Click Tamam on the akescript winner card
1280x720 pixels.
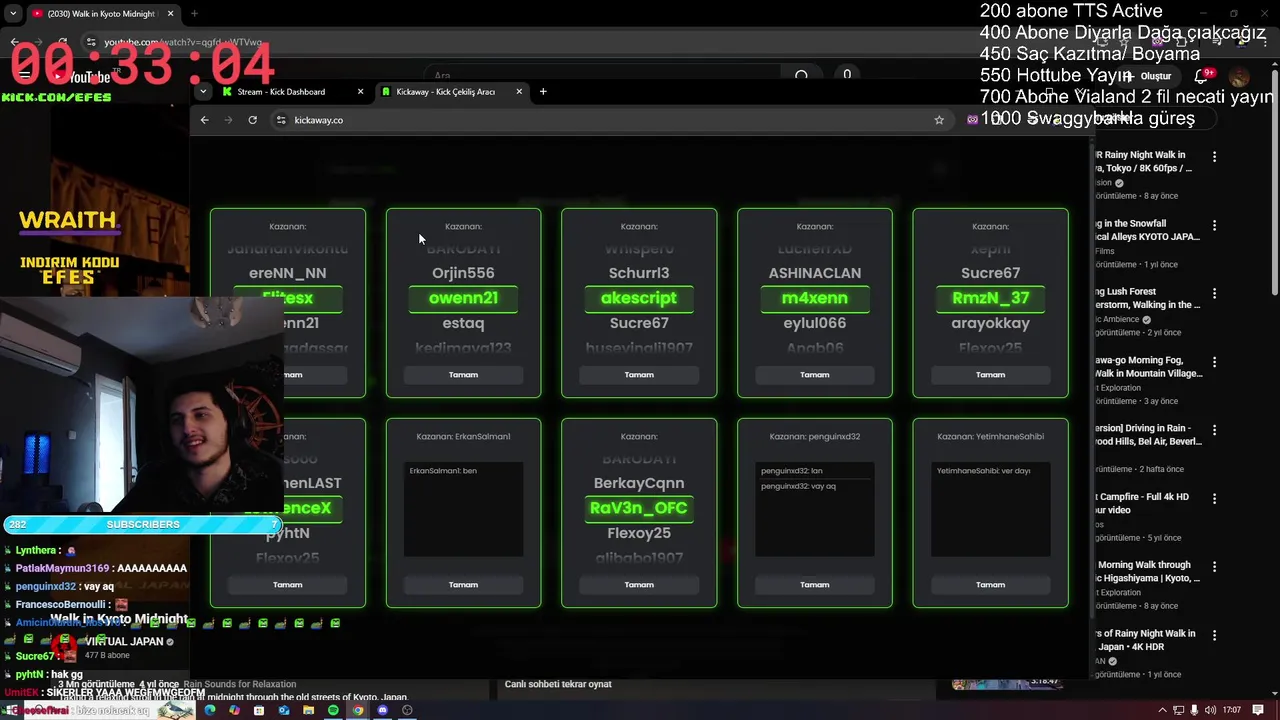(639, 375)
